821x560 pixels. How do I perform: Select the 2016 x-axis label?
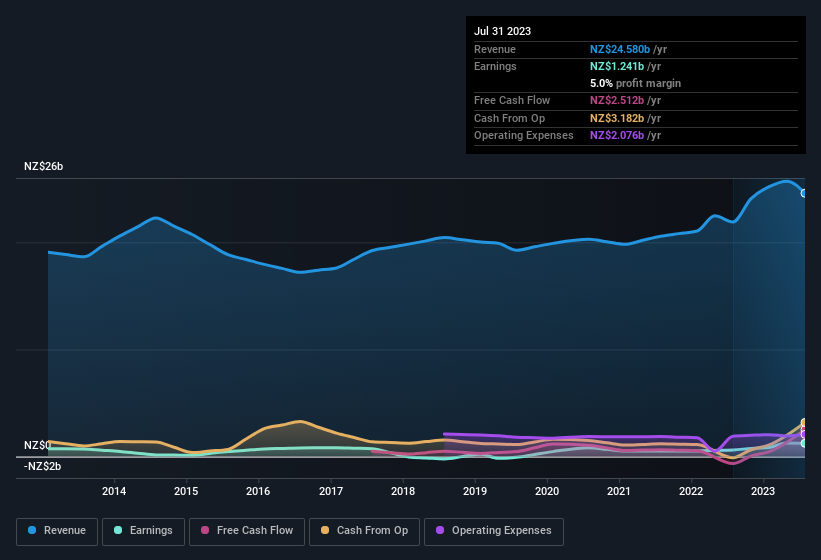point(258,491)
